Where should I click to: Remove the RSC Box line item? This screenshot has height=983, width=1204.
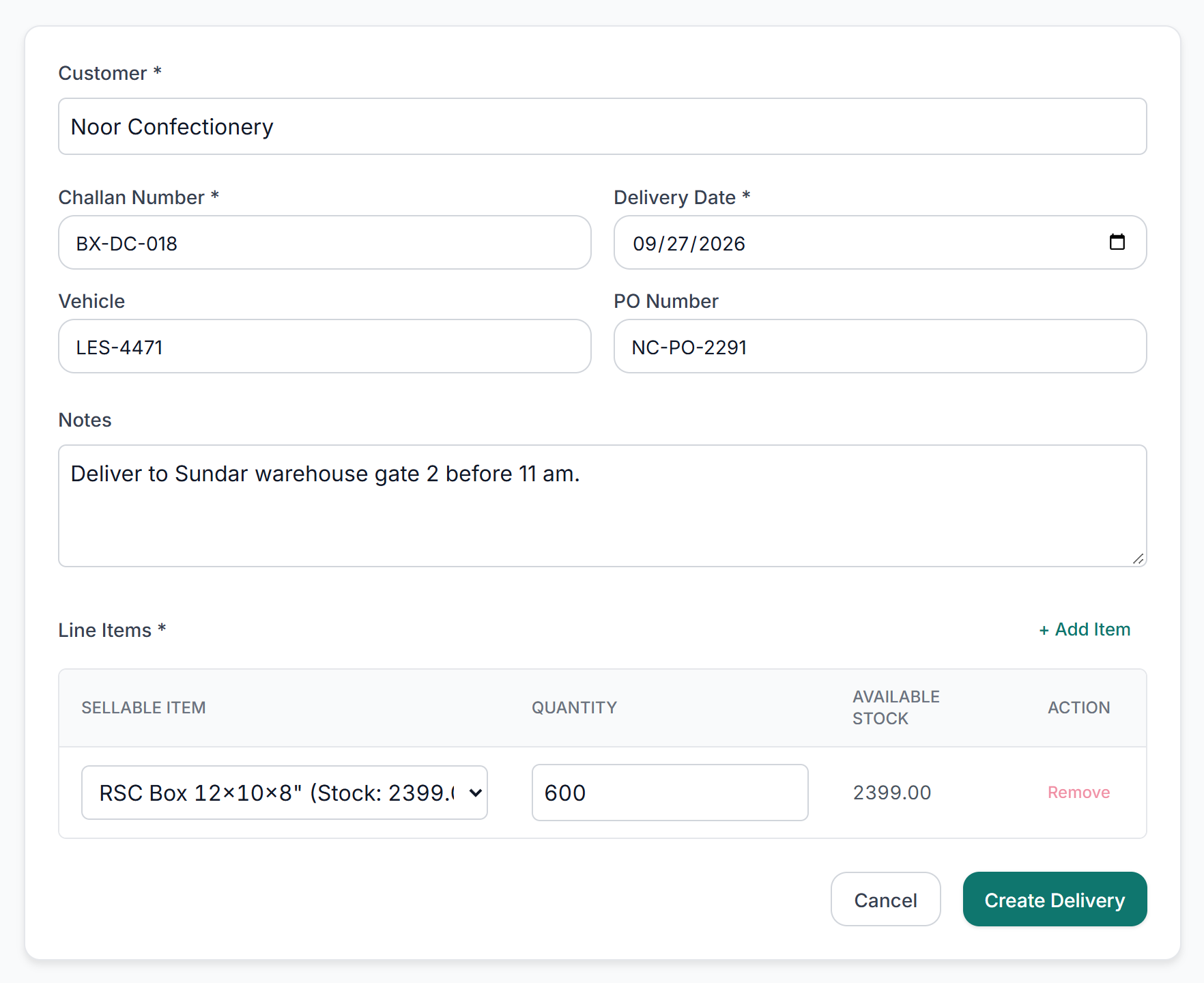coord(1078,793)
